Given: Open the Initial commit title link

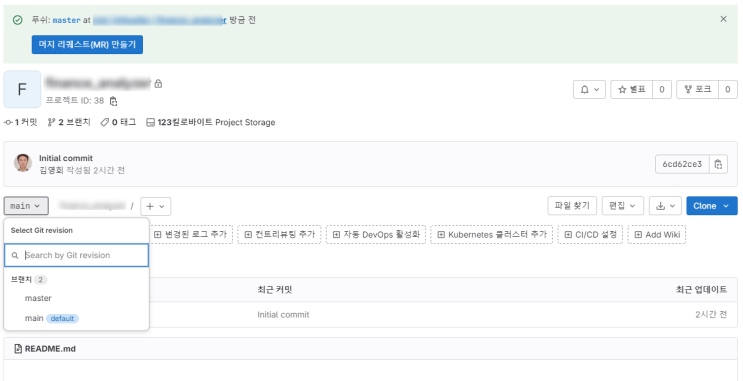Looking at the screenshot, I should (x=66, y=158).
